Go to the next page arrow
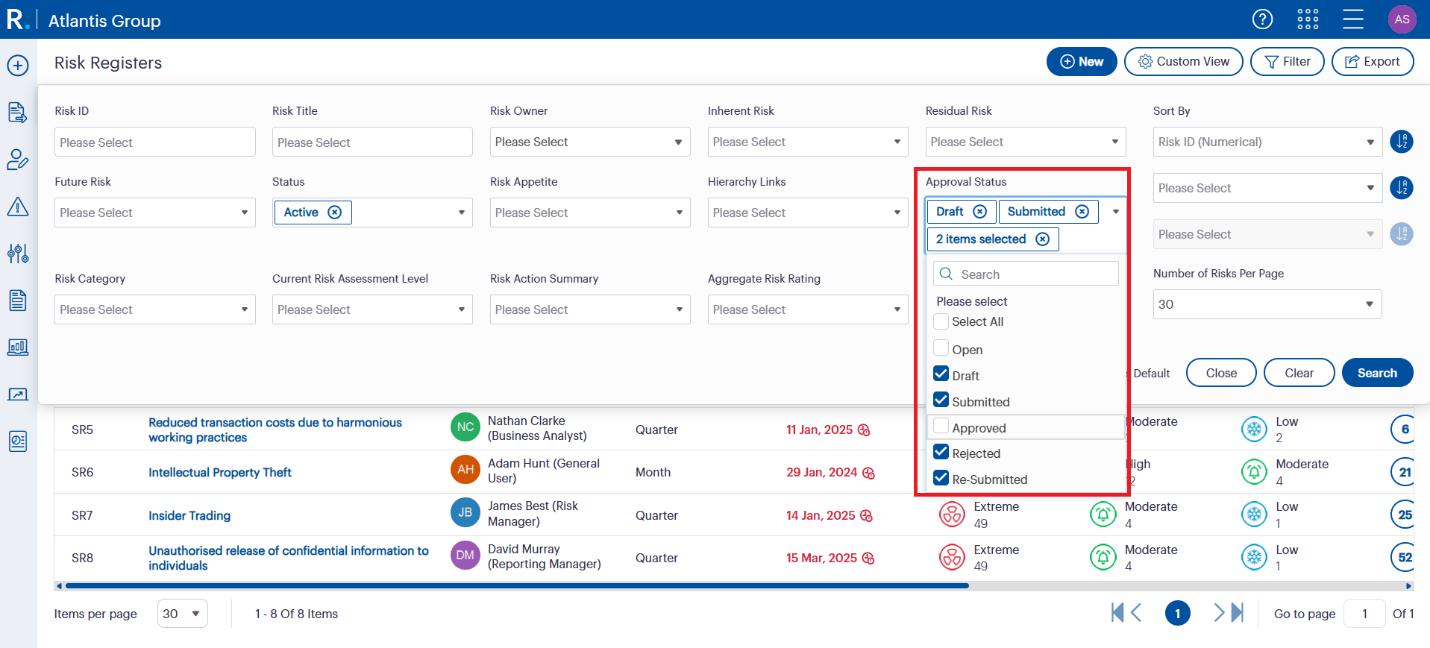This screenshot has height=648, width=1430. 1219,613
